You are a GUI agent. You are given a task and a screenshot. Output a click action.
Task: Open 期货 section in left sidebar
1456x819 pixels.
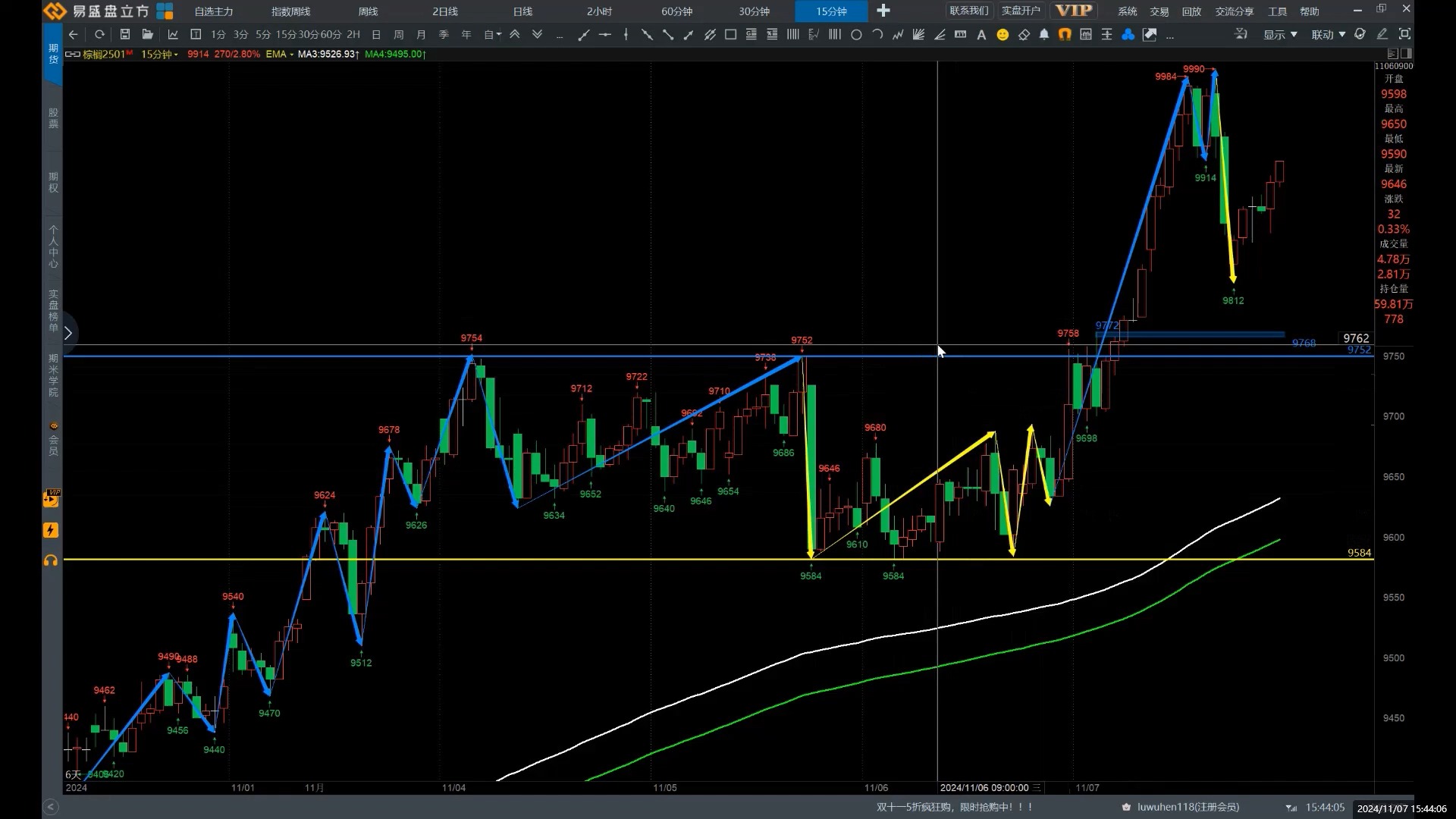(53, 53)
